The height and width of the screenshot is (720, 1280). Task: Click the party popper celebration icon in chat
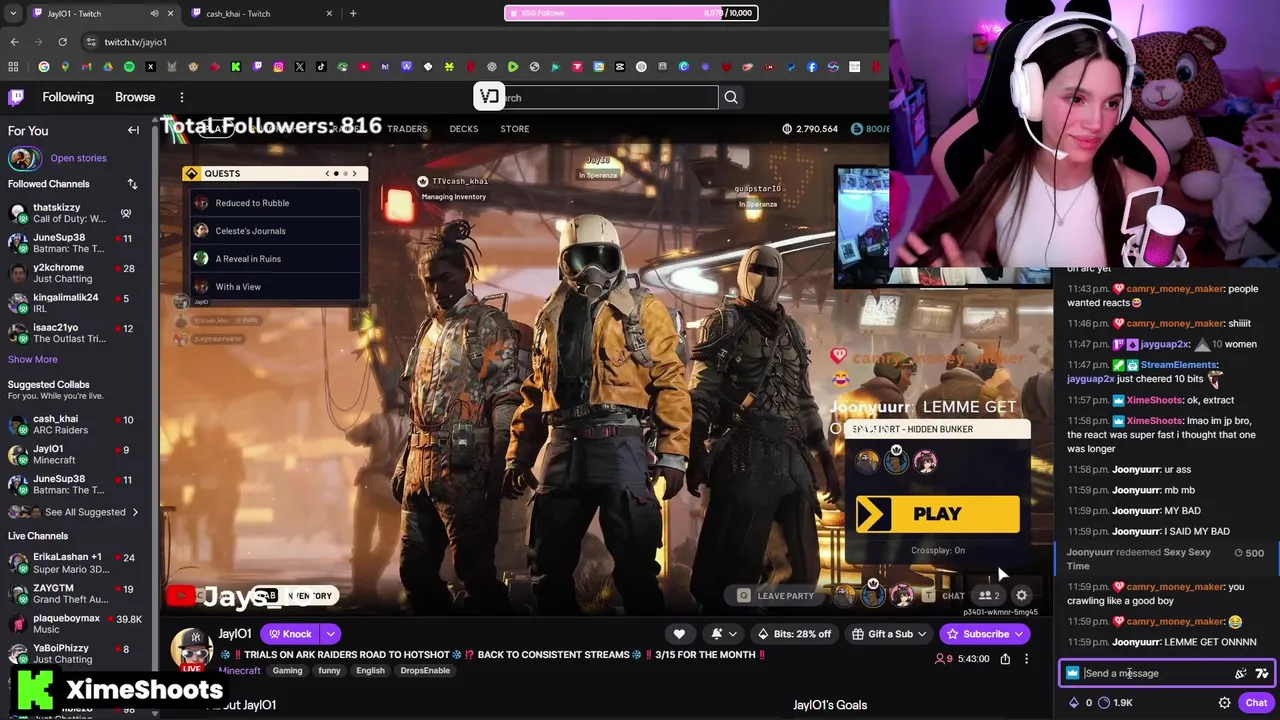click(x=1240, y=673)
